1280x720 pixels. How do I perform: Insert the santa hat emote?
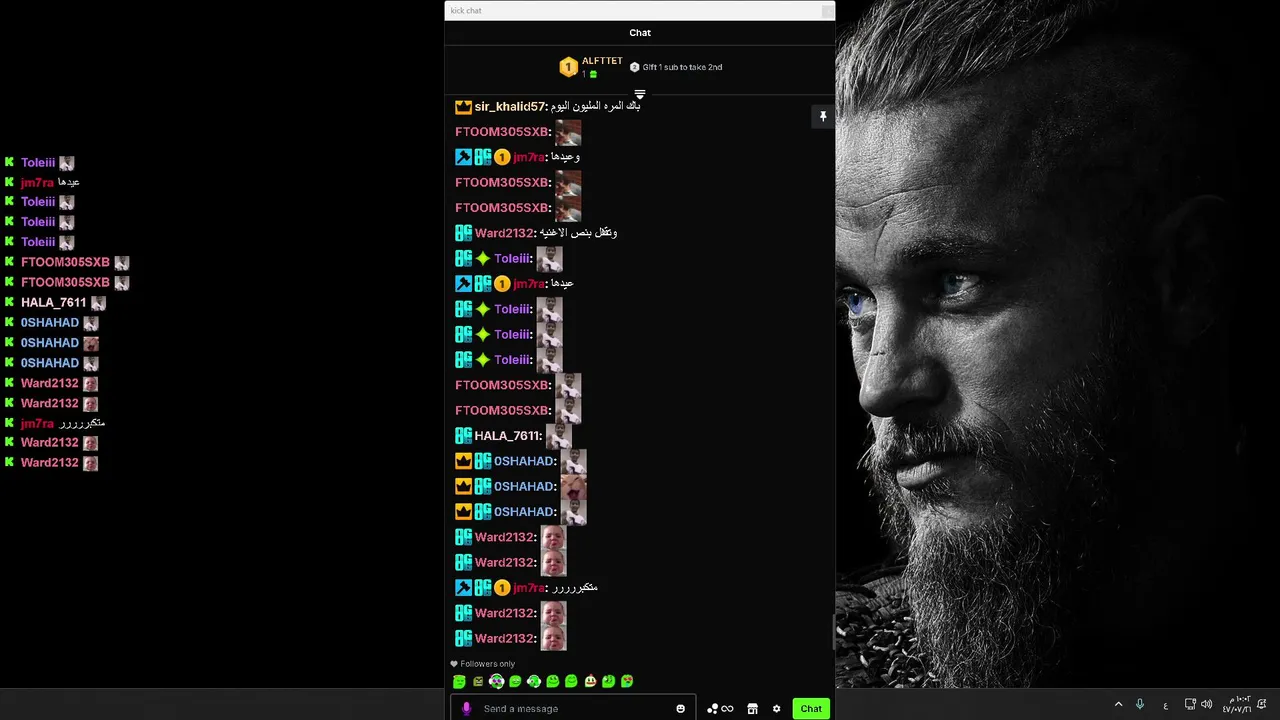point(590,681)
